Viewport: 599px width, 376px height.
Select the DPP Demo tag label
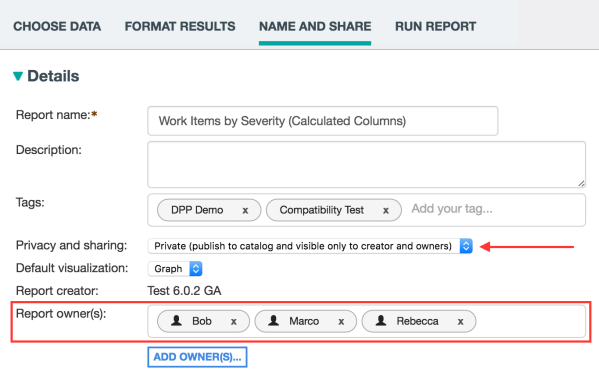197,210
